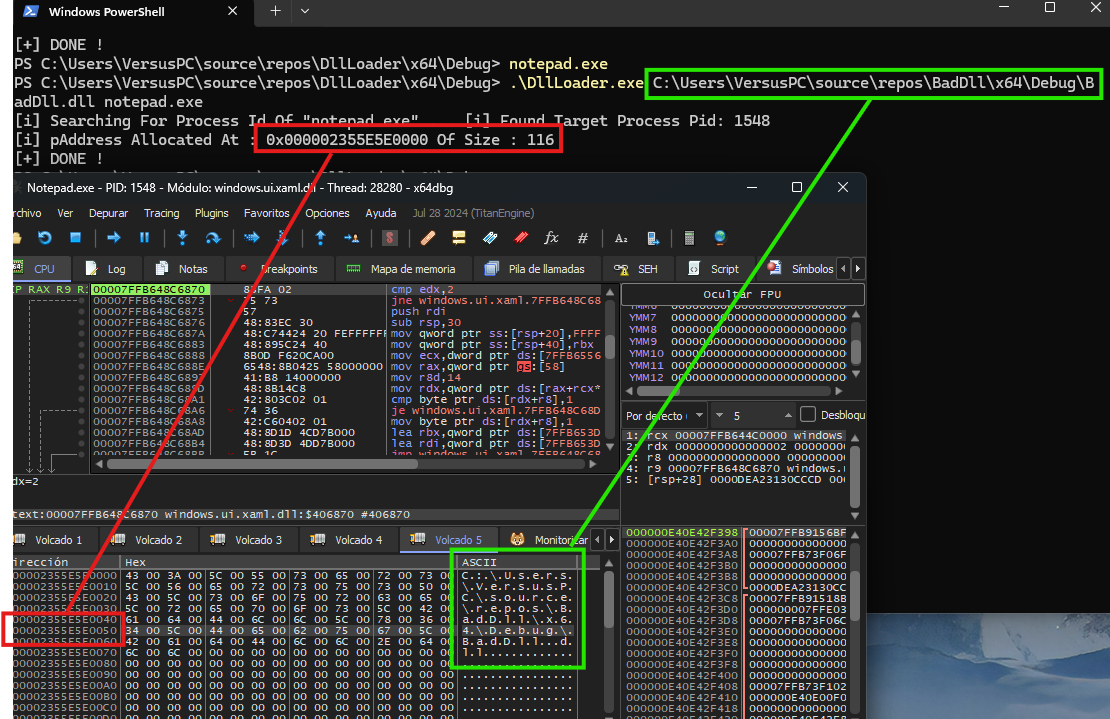Open the Archivo menu

27,213
